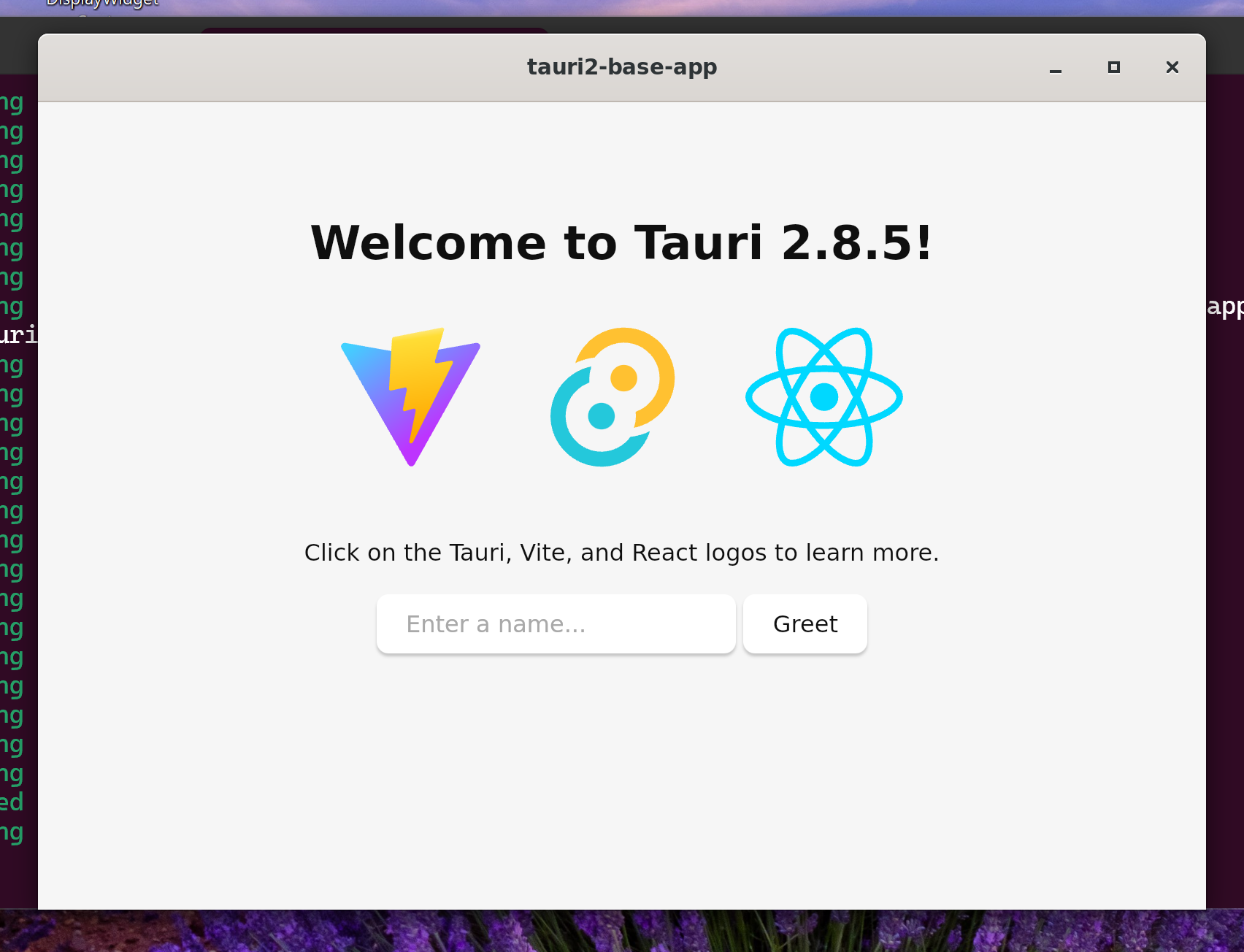1244x952 pixels.
Task: Click the Tauri logo
Action: click(613, 397)
